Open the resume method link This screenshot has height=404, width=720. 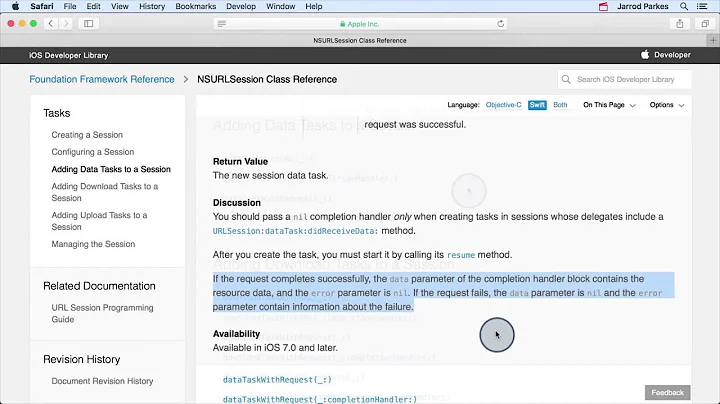point(461,255)
